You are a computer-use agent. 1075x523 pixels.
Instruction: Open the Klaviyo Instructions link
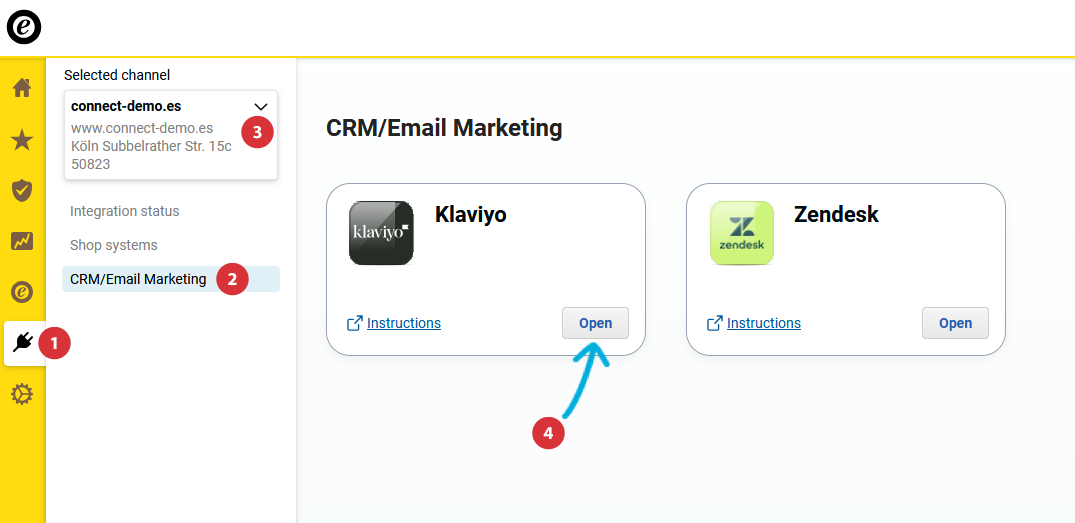tap(404, 323)
